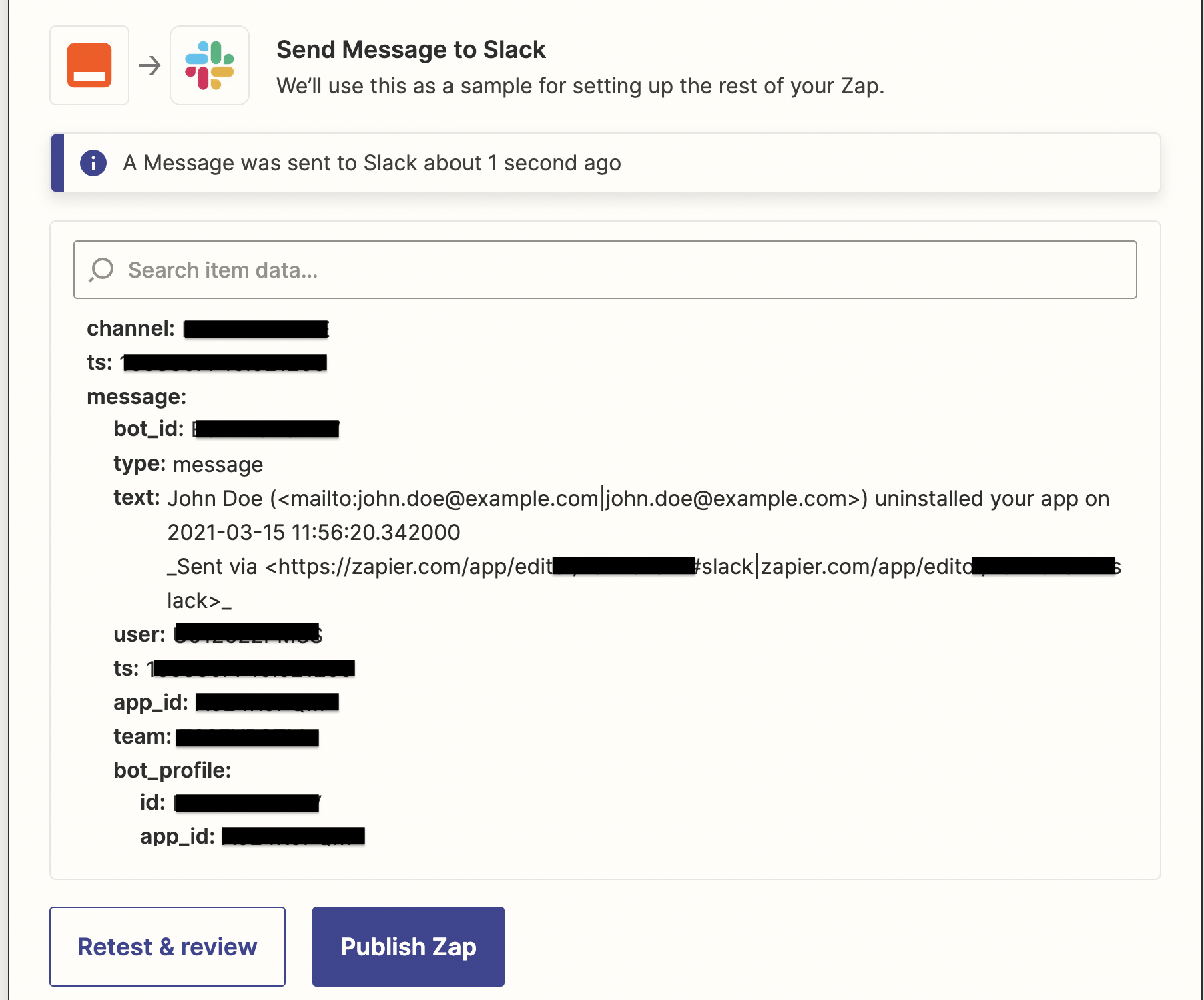Image resolution: width=1204 pixels, height=1000 pixels.
Task: Select the bot_profile app_id row
Action: pos(252,836)
